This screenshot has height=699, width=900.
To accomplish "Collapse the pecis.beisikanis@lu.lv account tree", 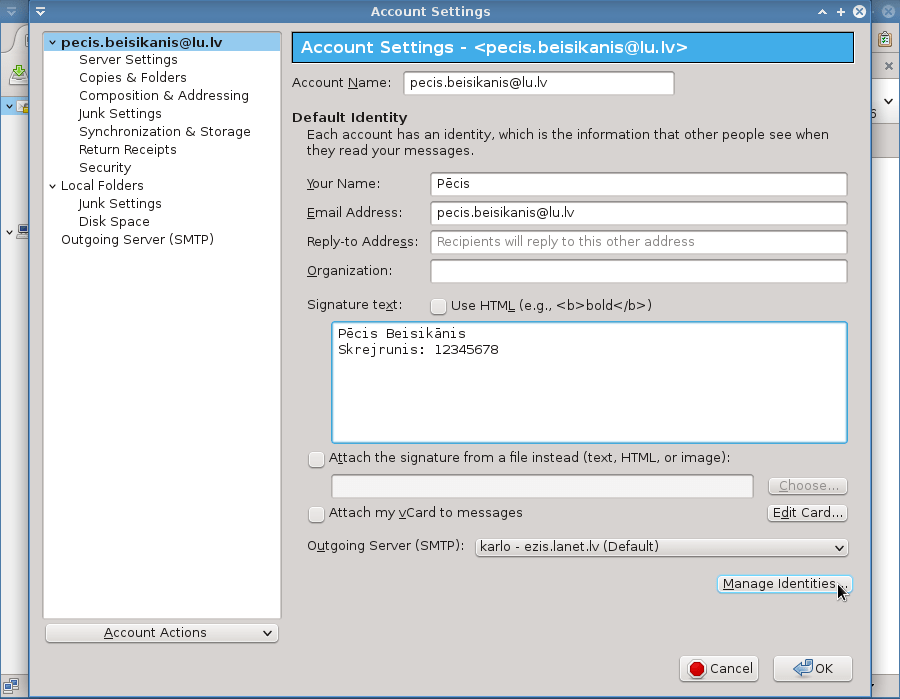I will 53,42.
